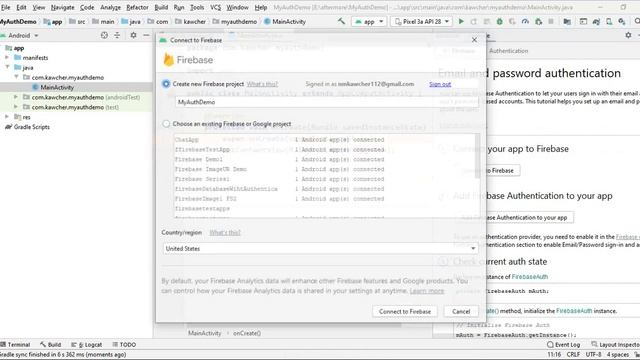The image size is (640, 360).
Task: Open the VCS menu
Action: point(216,7)
